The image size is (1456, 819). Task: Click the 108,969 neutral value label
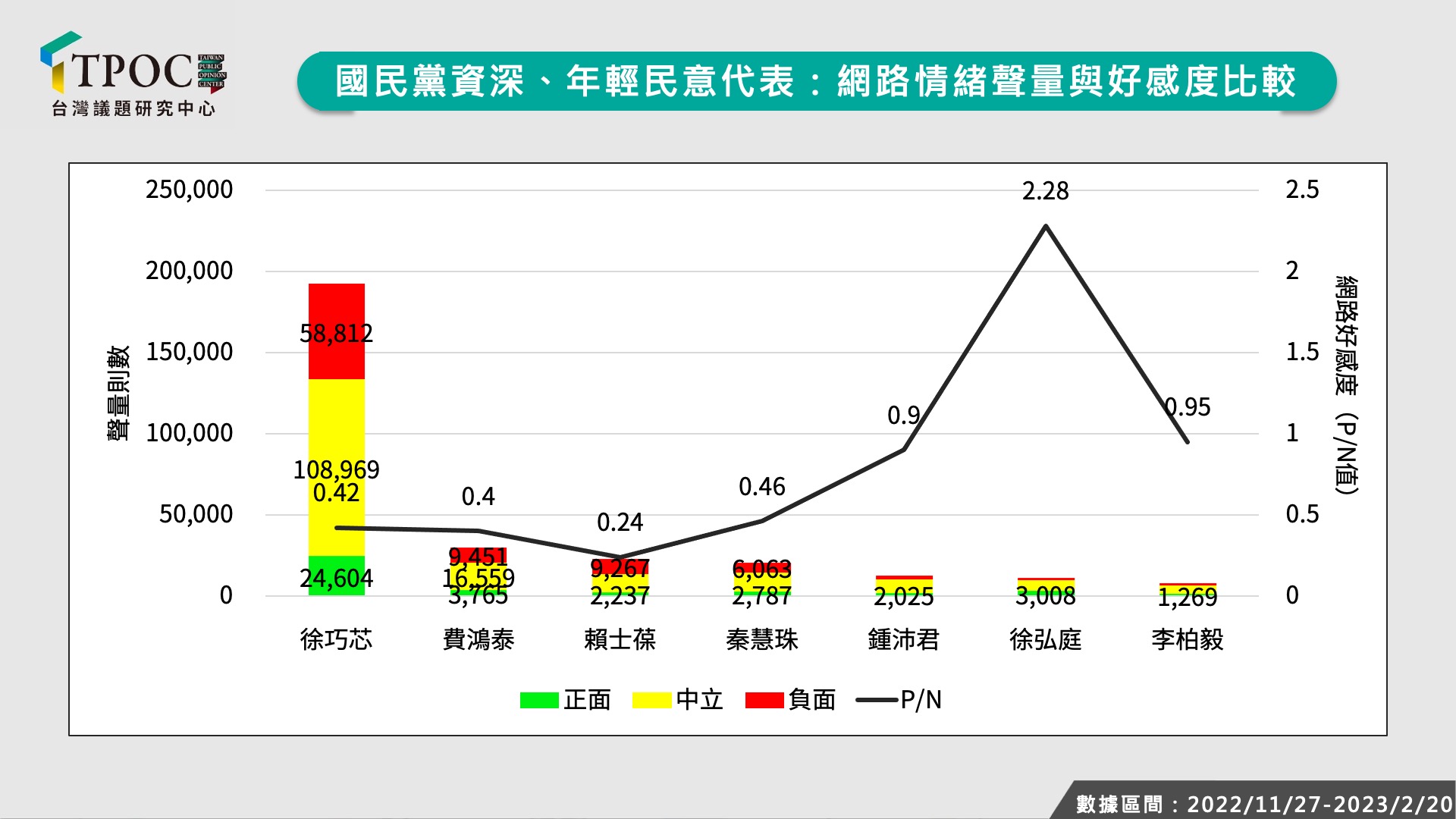[x=337, y=469]
